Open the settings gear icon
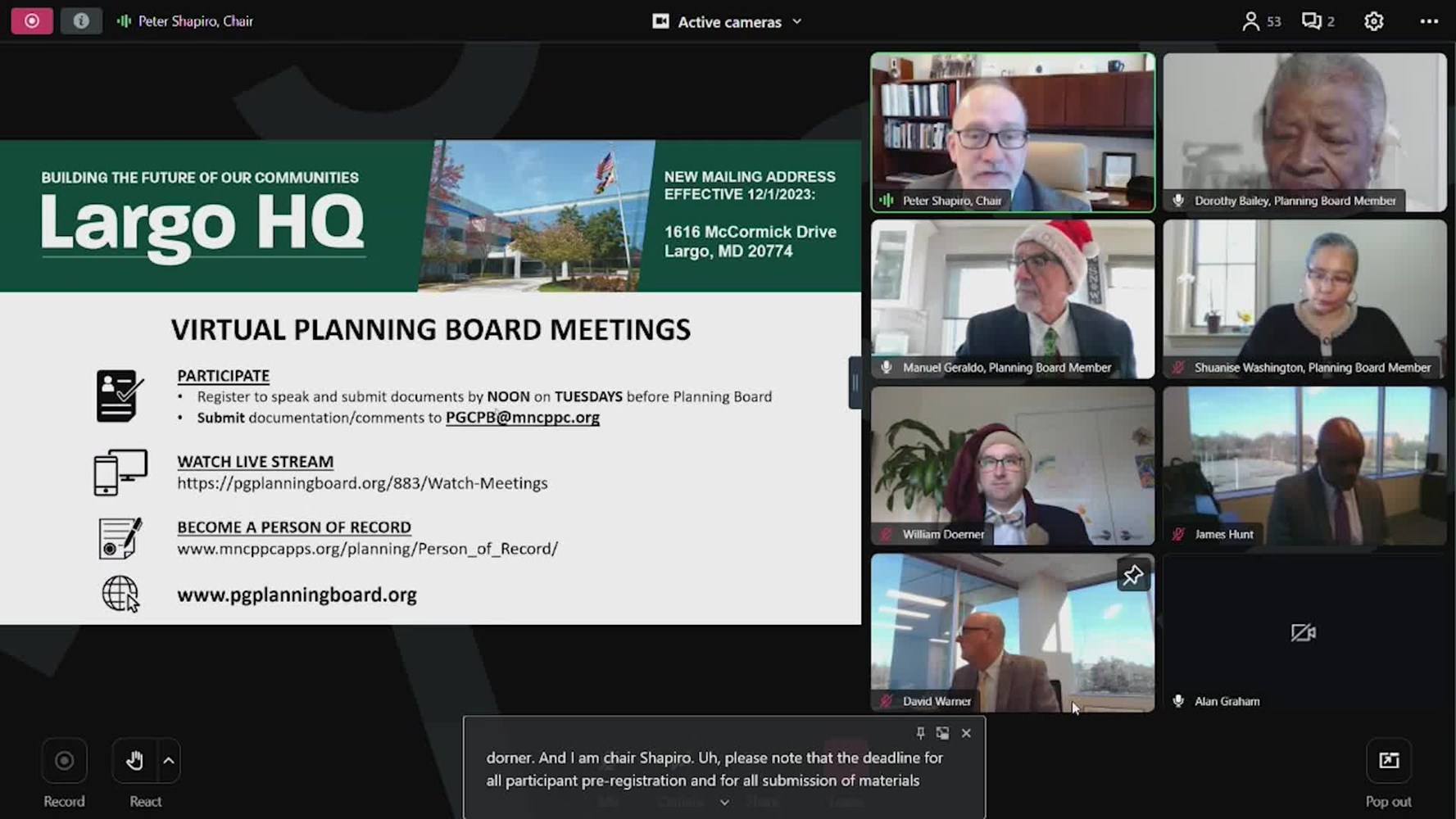The width and height of the screenshot is (1456, 819). pos(1374,21)
